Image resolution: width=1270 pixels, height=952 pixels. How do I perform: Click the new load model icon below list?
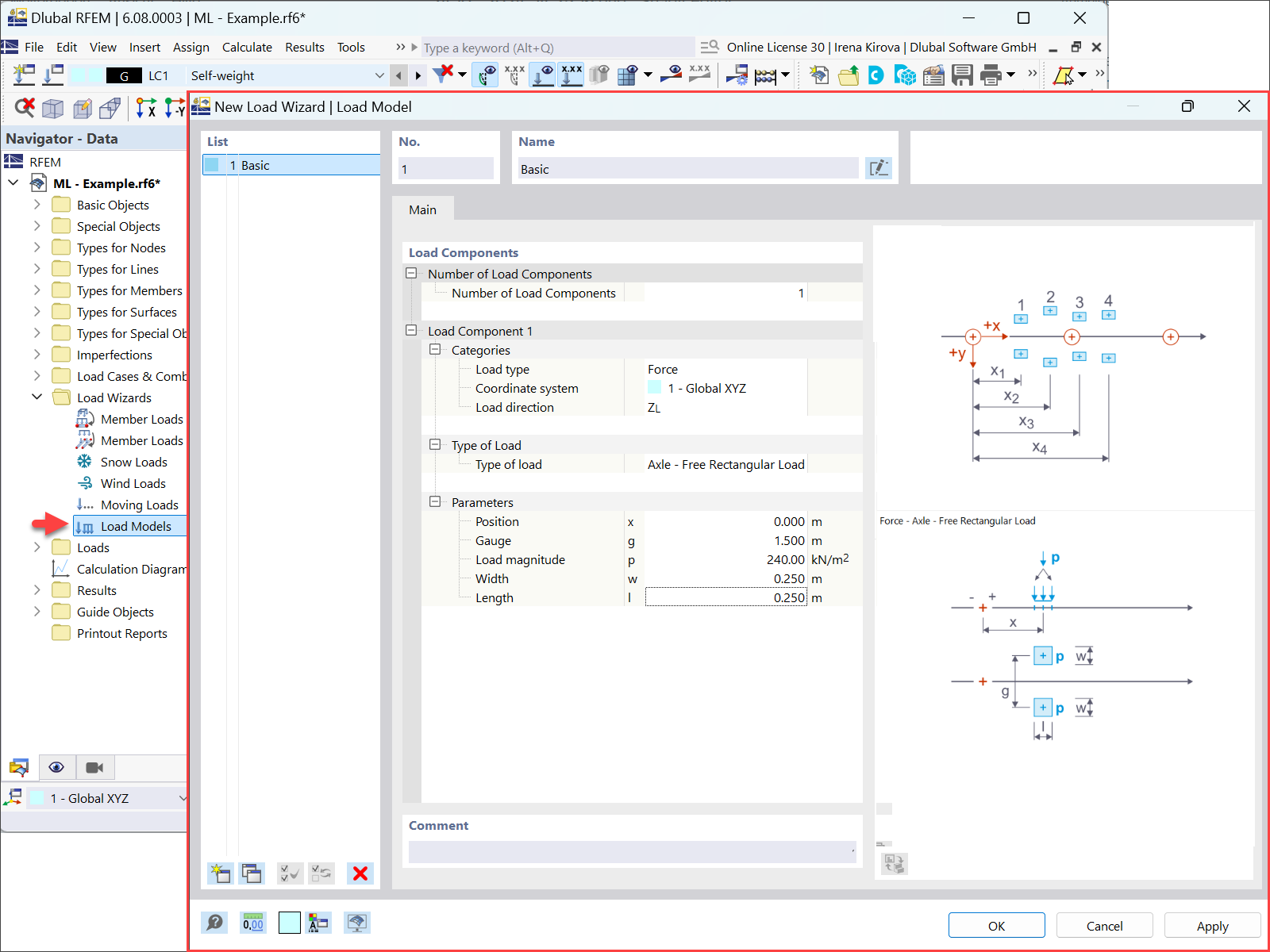click(220, 873)
